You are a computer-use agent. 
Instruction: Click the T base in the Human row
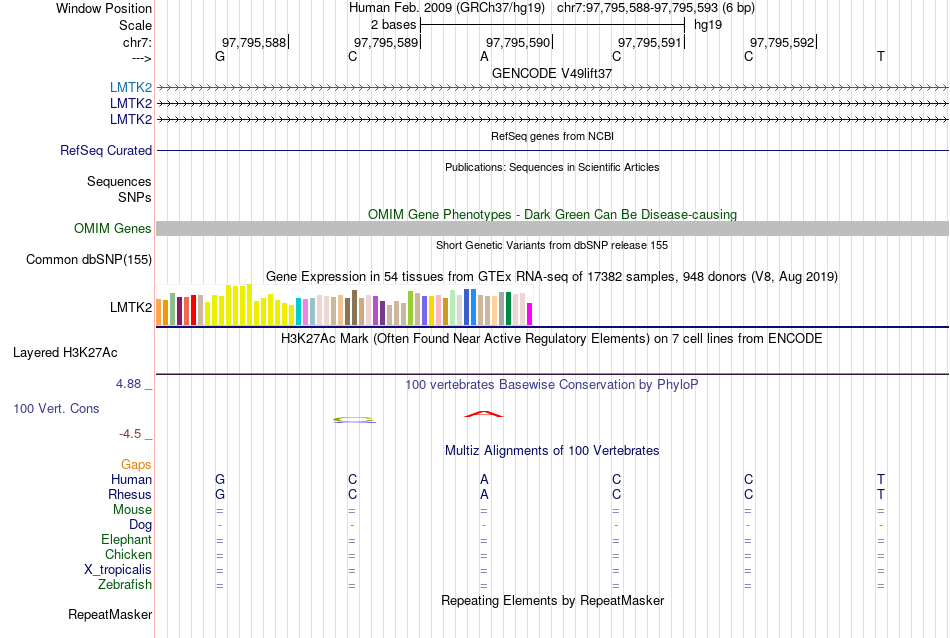[881, 479]
